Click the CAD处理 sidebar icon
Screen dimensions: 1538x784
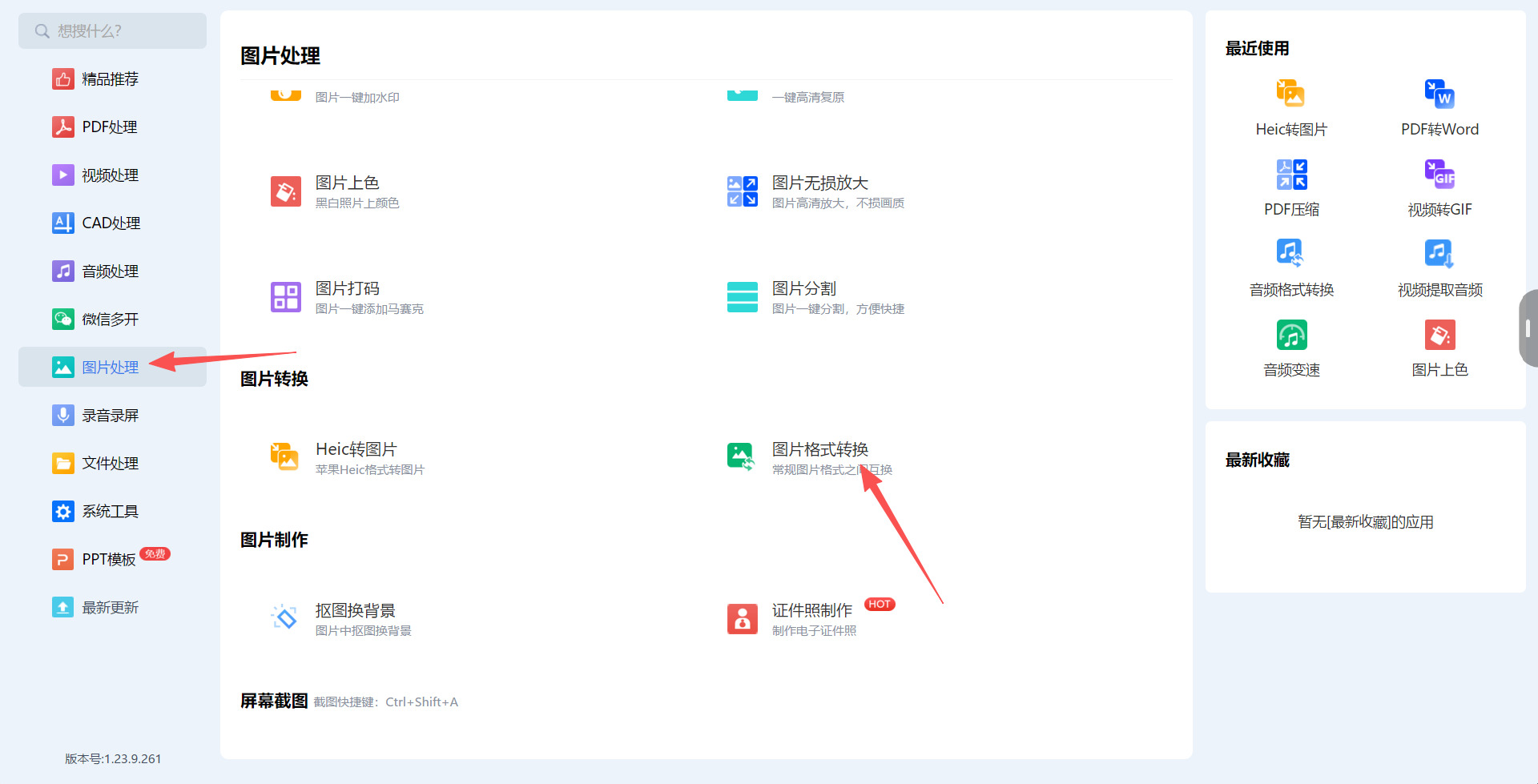tap(63, 223)
